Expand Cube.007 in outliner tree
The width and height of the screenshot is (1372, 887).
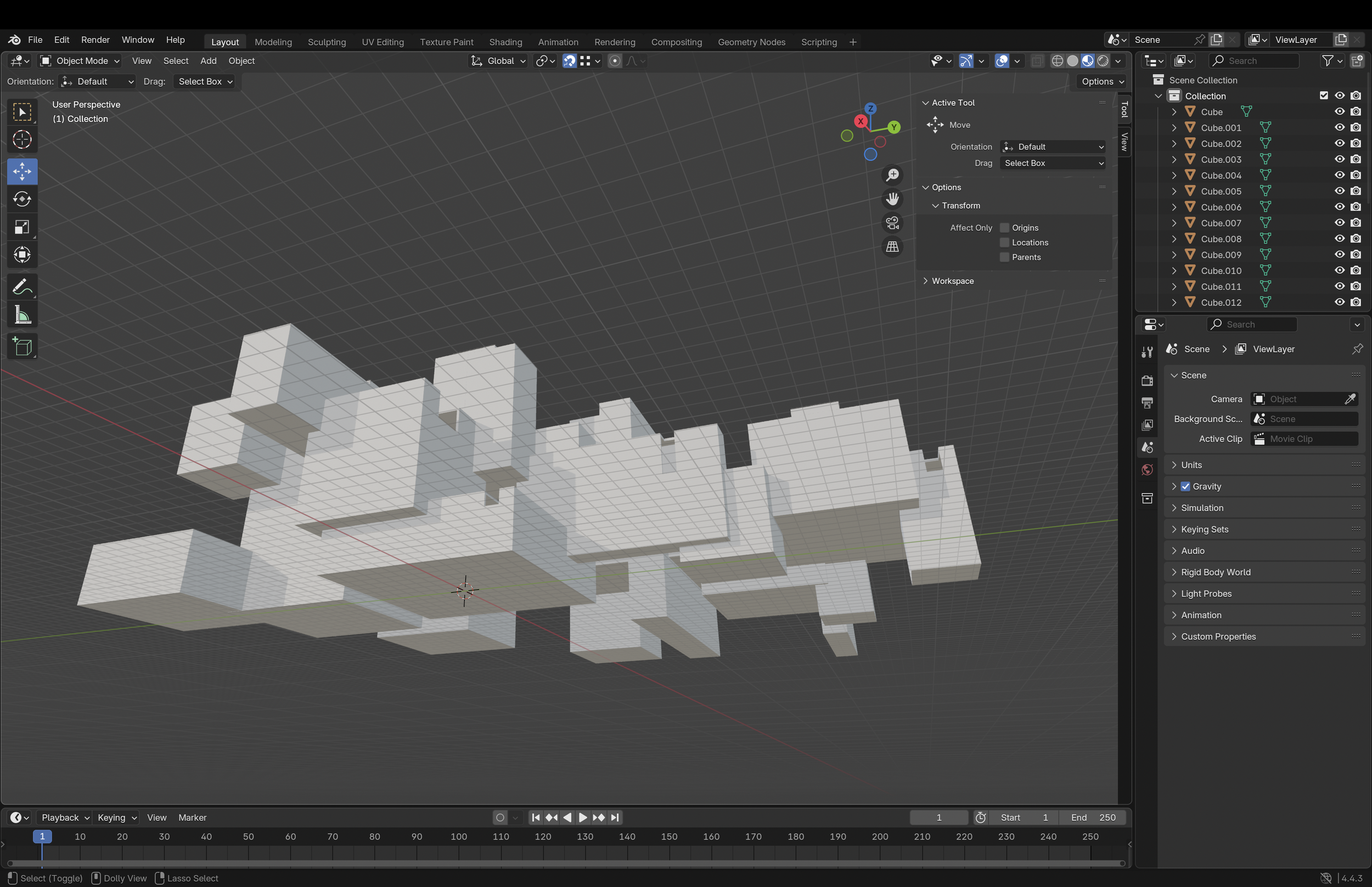(x=1174, y=223)
